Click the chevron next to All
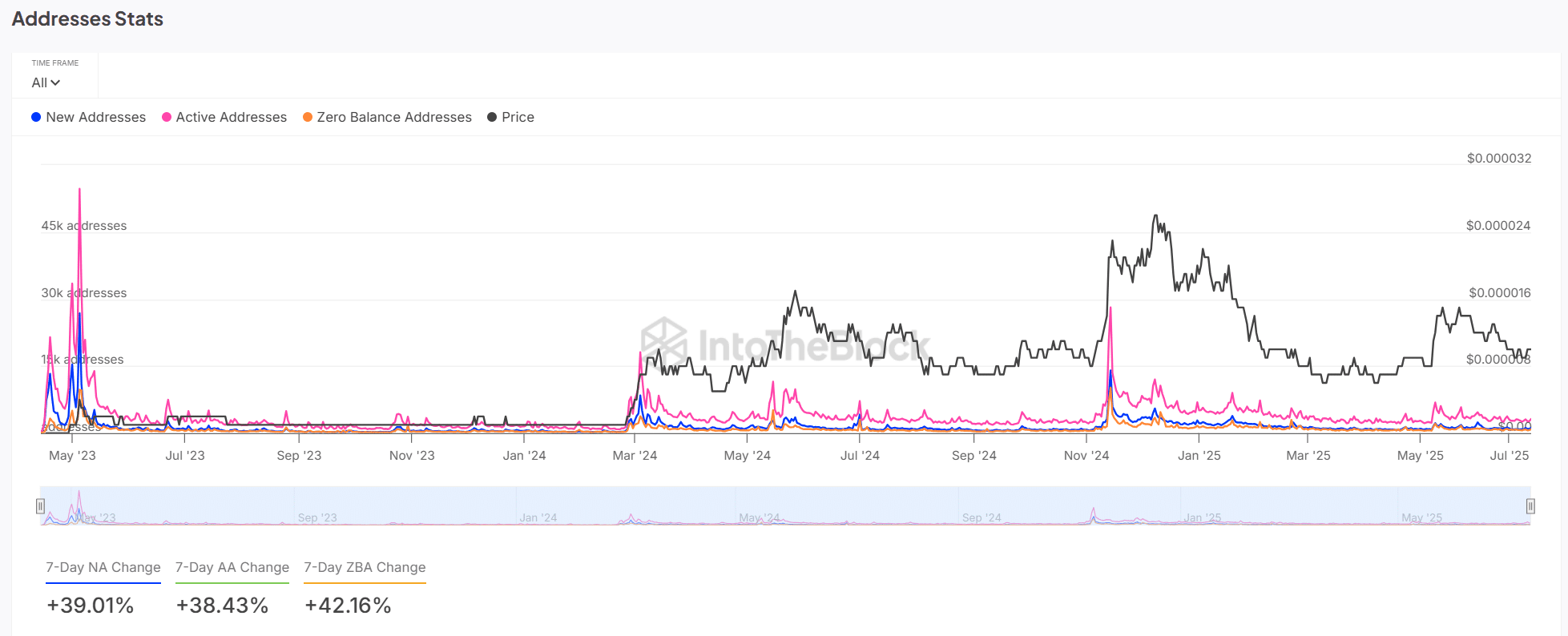Image resolution: width=1568 pixels, height=636 pixels. [55, 83]
